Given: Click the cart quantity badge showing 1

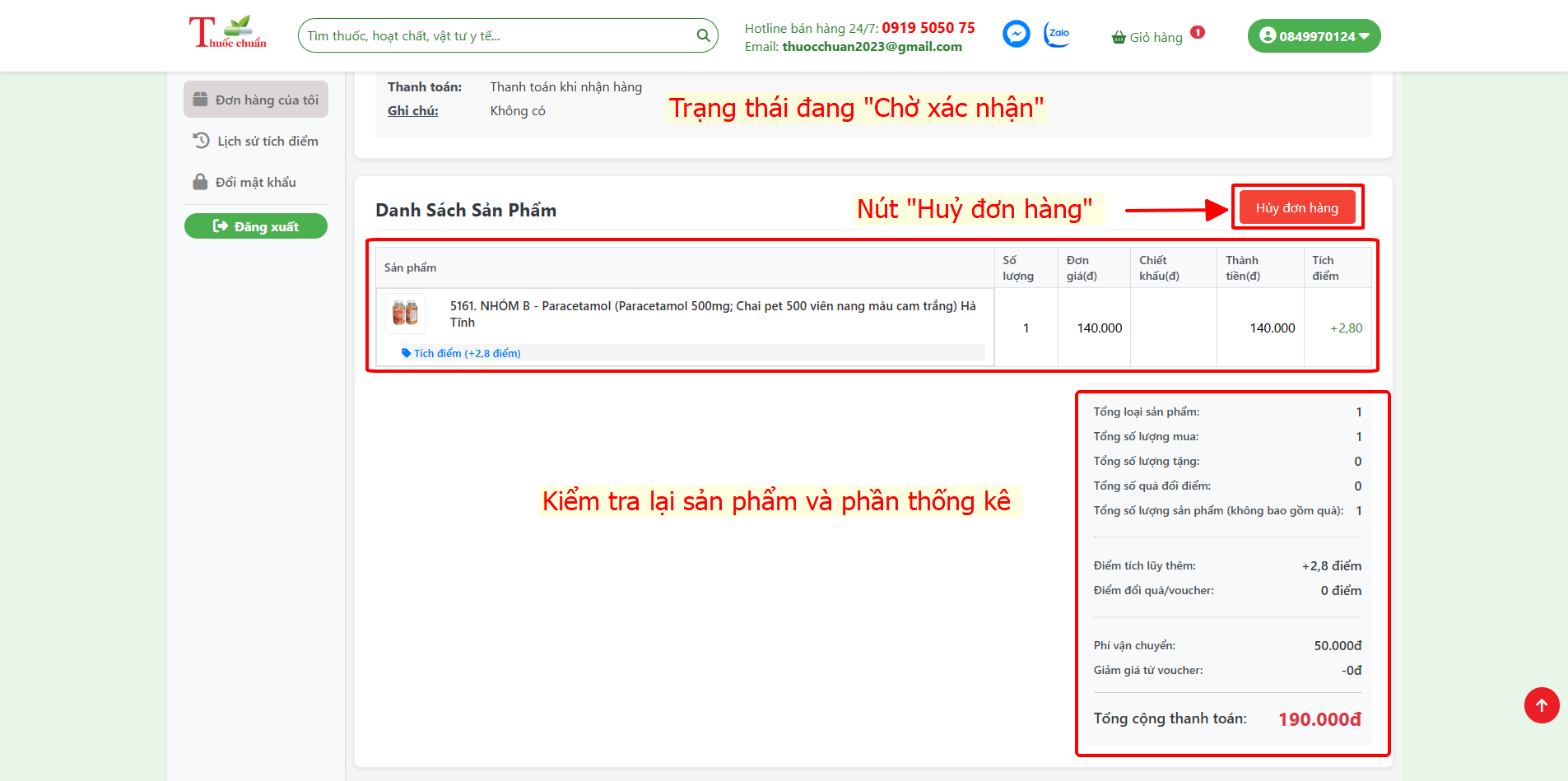Looking at the screenshot, I should (1198, 30).
